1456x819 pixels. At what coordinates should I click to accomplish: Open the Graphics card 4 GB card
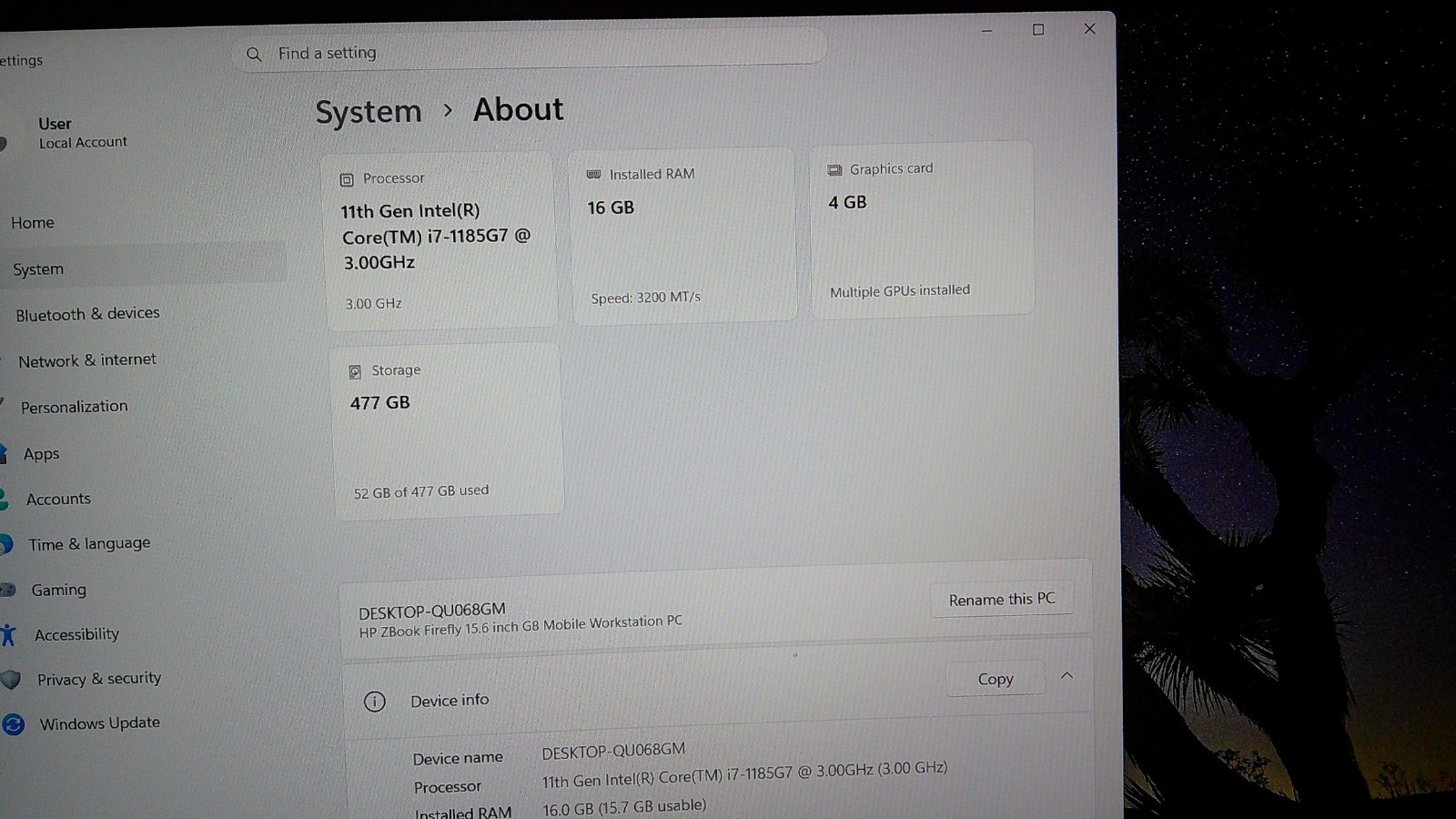923,229
